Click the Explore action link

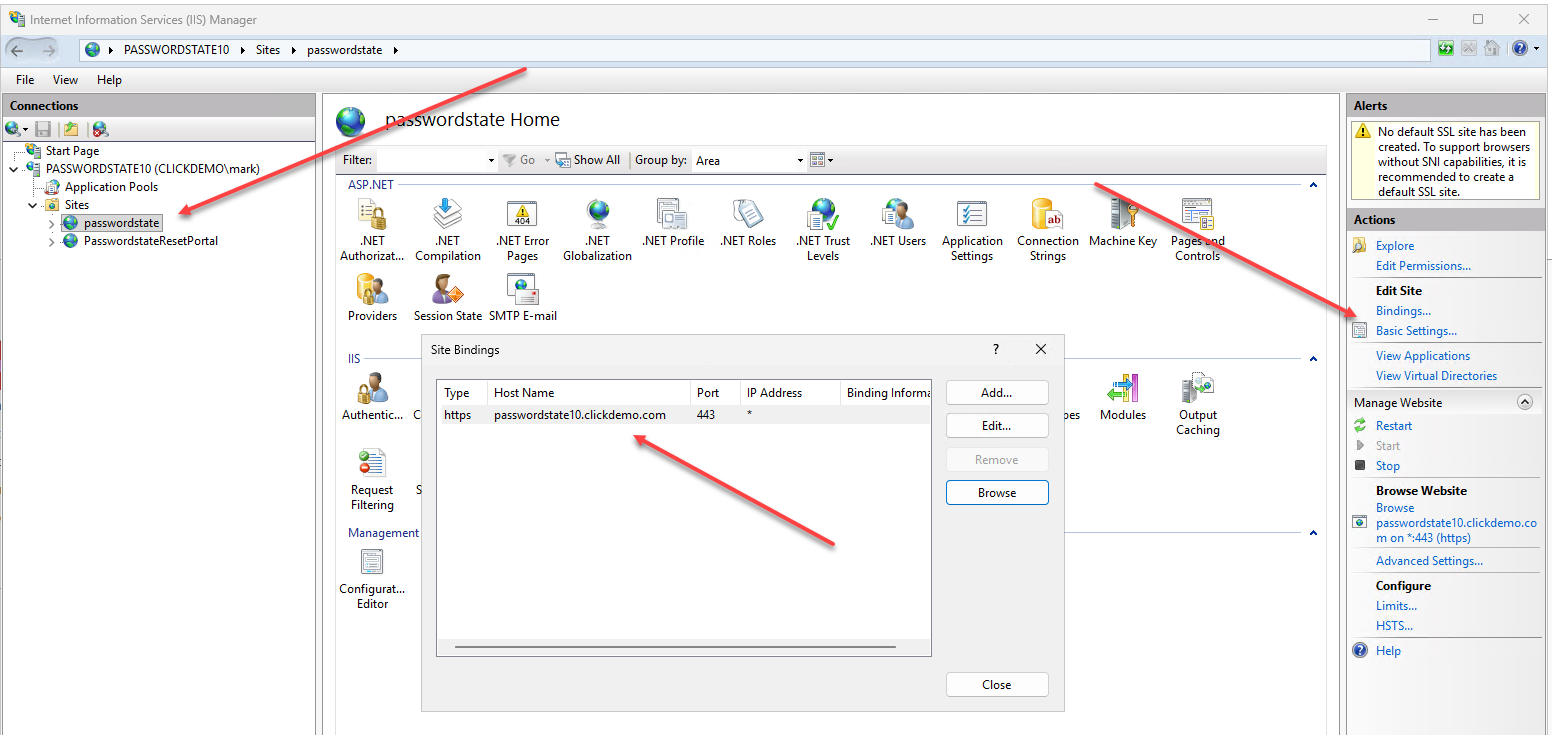pos(1395,246)
